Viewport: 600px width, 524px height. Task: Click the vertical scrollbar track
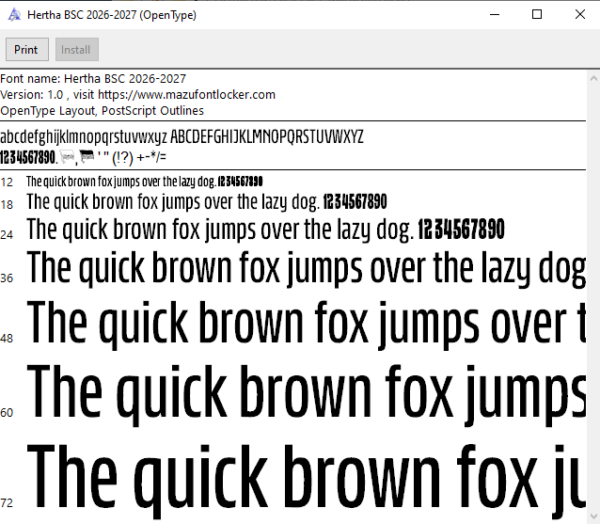tap(593, 297)
